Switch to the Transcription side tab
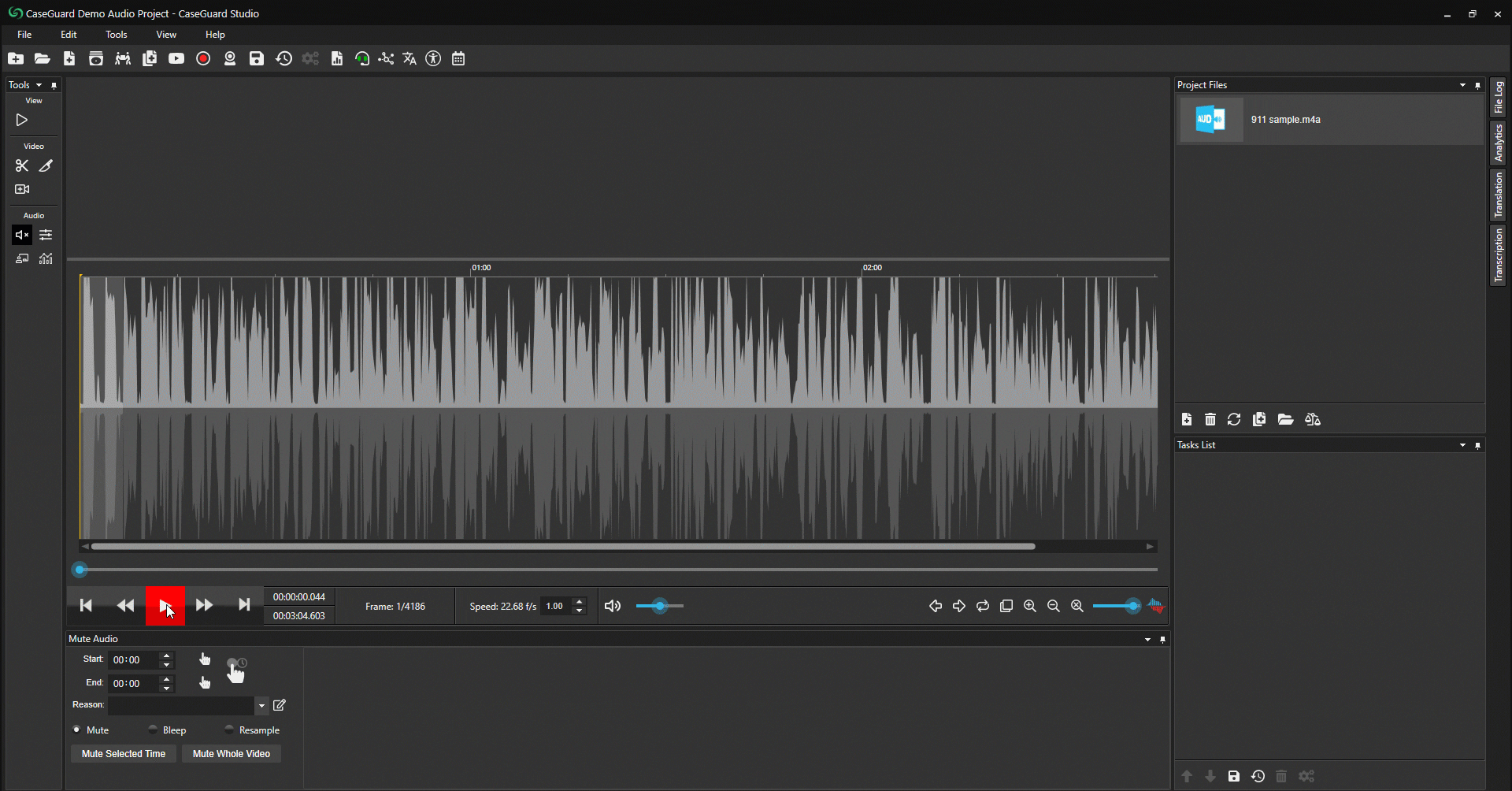Screen dimensions: 1512x791 [x=1498, y=256]
